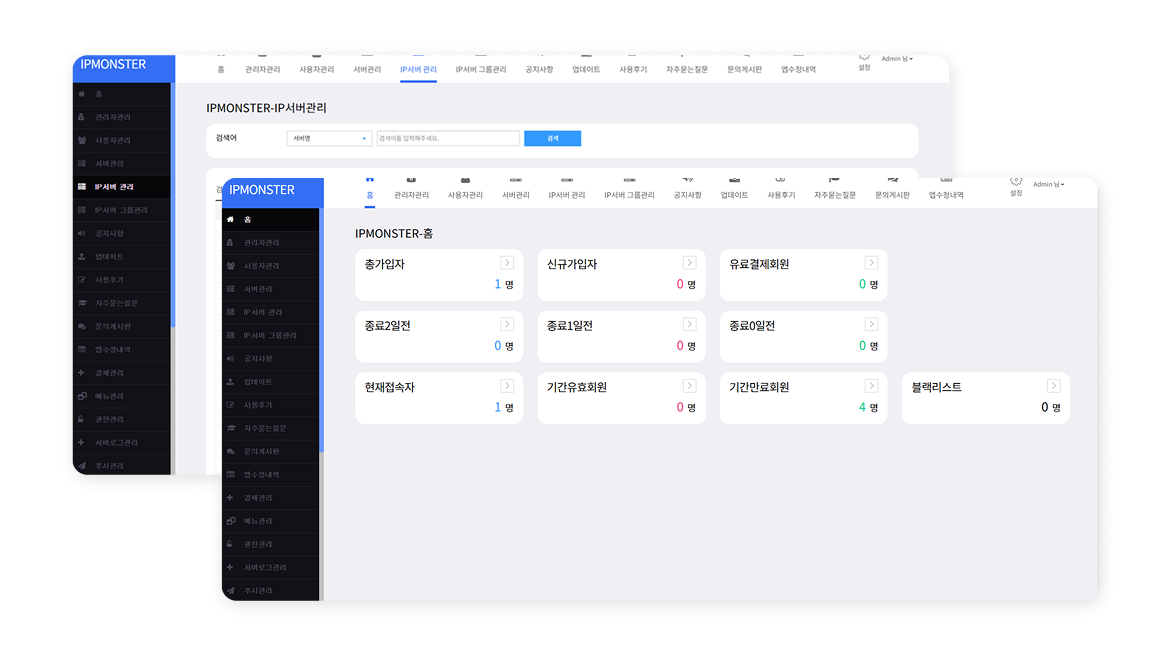
Task: Click the blue 검색 search button
Action: (x=552, y=138)
